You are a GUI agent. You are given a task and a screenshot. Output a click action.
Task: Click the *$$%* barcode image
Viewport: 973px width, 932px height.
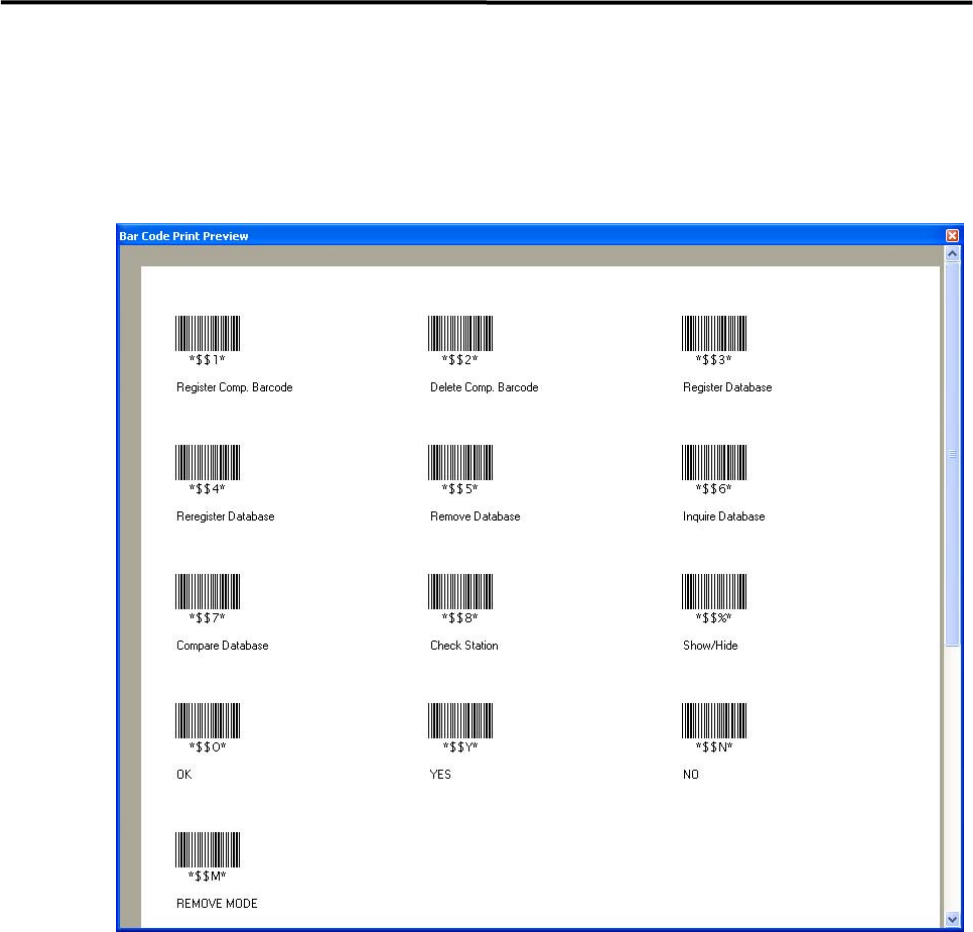(x=714, y=591)
